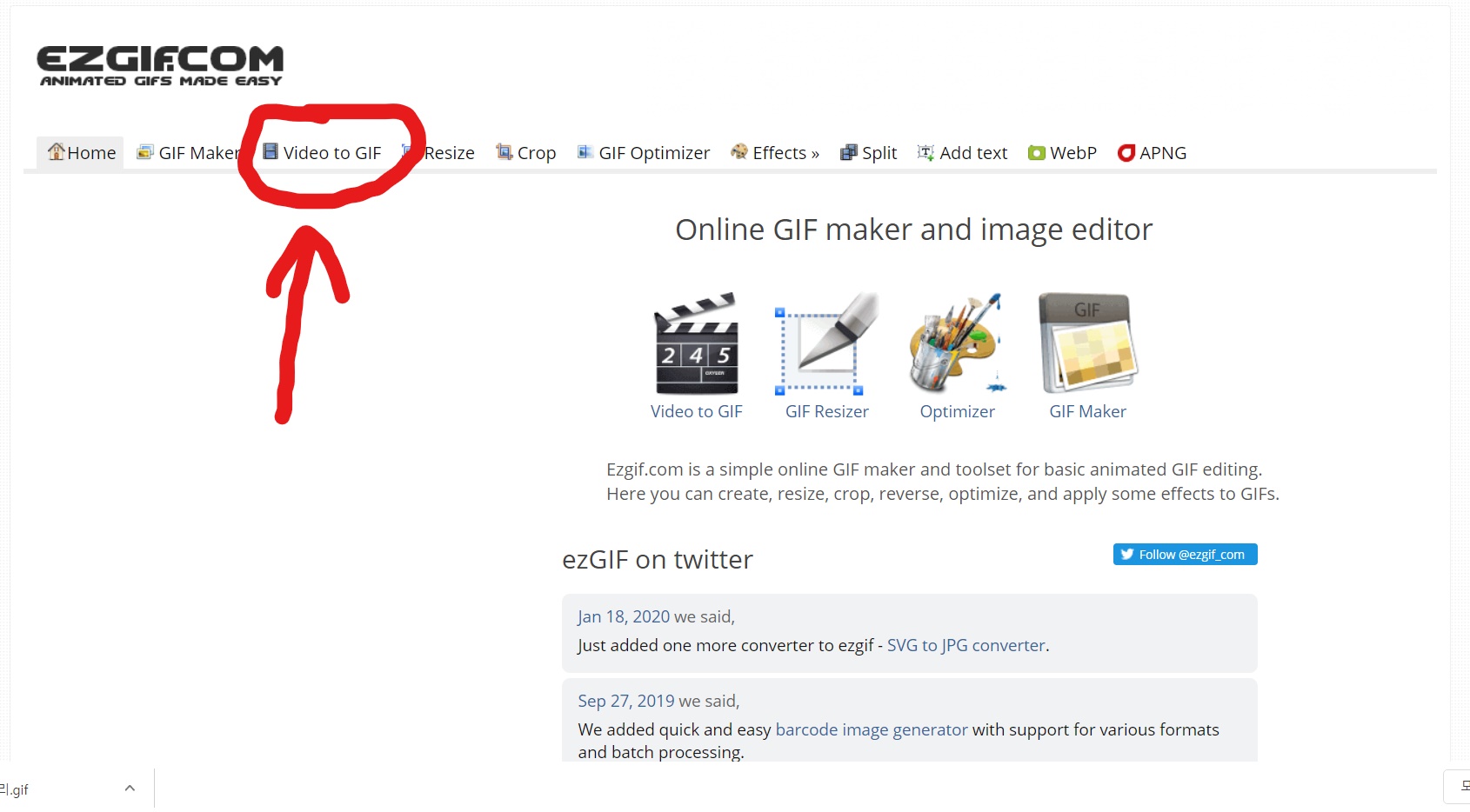Click the Follow @ezgif_com Twitter button
This screenshot has width=1470, height=812.
[x=1186, y=555]
